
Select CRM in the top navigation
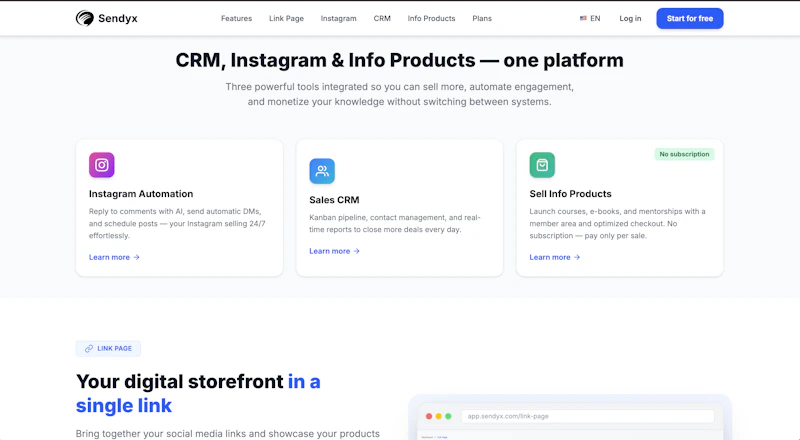(382, 18)
